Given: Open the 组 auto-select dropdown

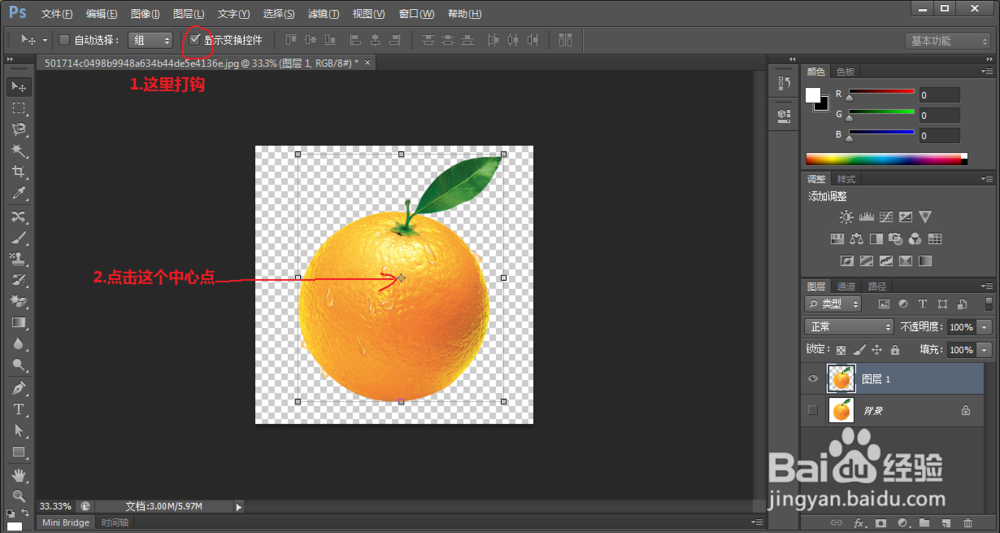Looking at the screenshot, I should tap(151, 40).
